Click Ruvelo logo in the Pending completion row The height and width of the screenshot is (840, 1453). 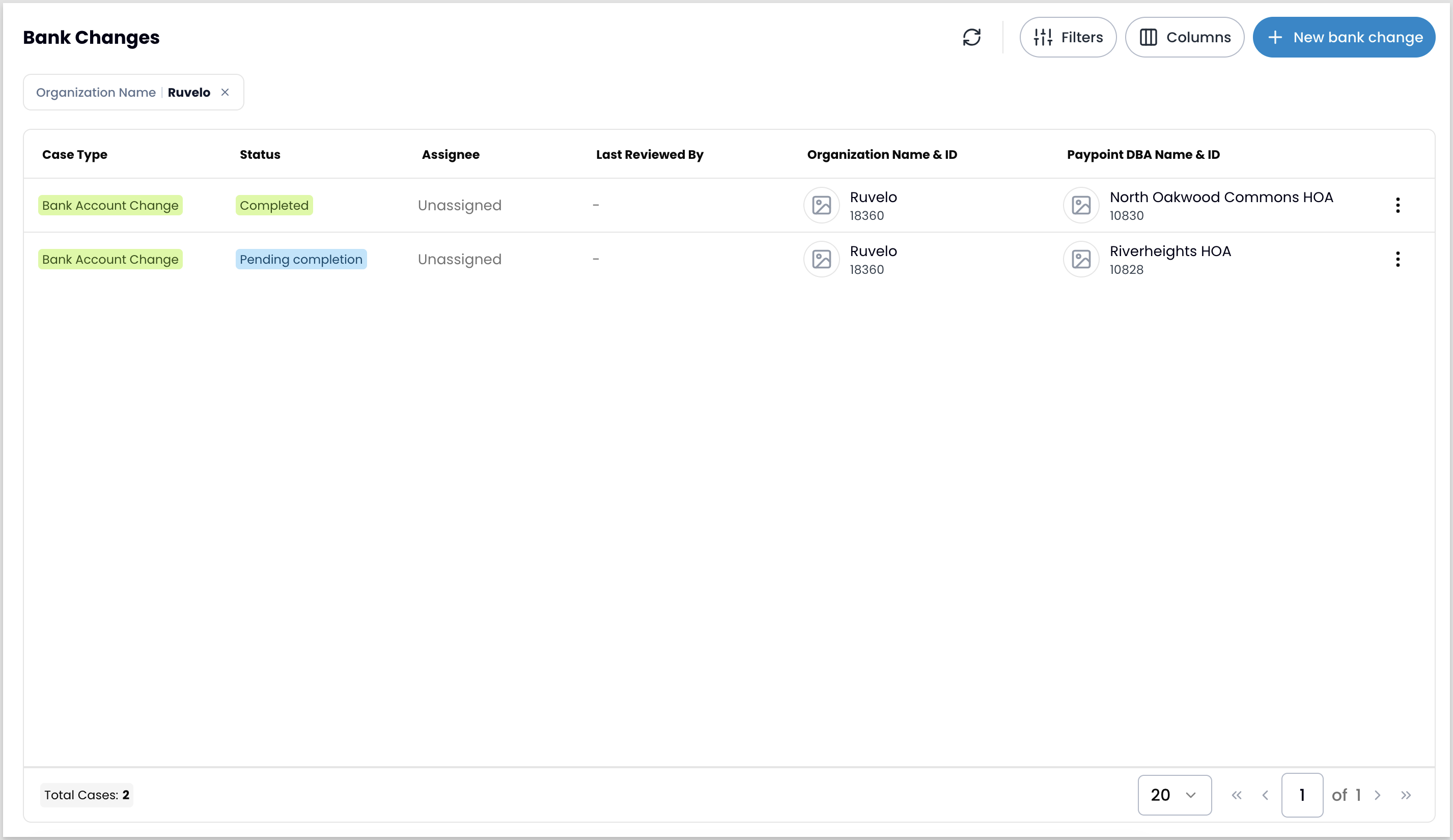(822, 260)
